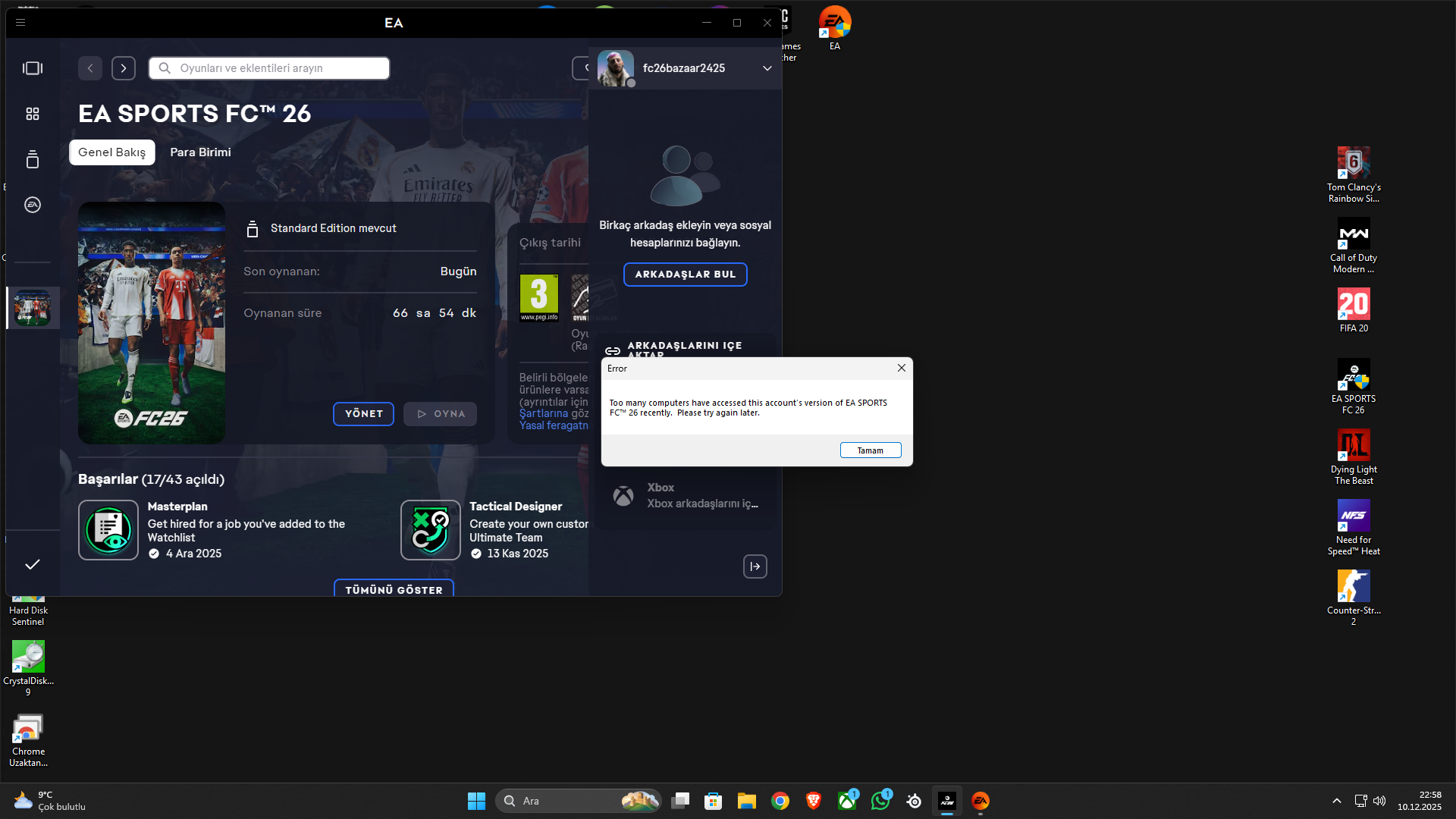Go back with the left arrow button
This screenshot has width=1456, height=819.
(90, 68)
